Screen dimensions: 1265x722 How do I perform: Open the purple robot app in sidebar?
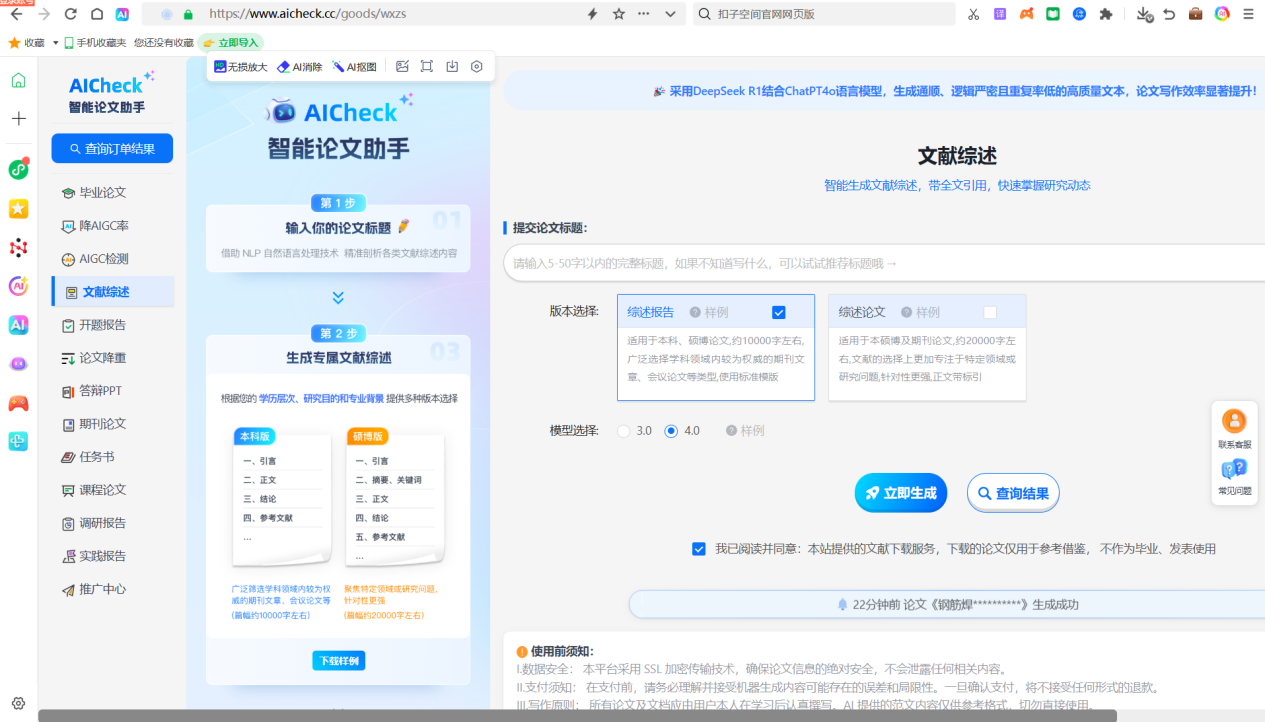click(18, 364)
